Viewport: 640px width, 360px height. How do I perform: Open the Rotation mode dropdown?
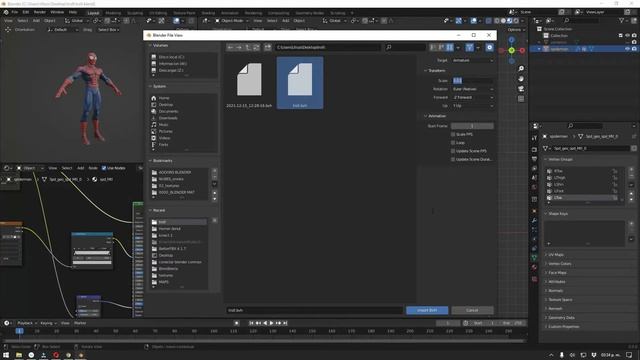pos(473,89)
